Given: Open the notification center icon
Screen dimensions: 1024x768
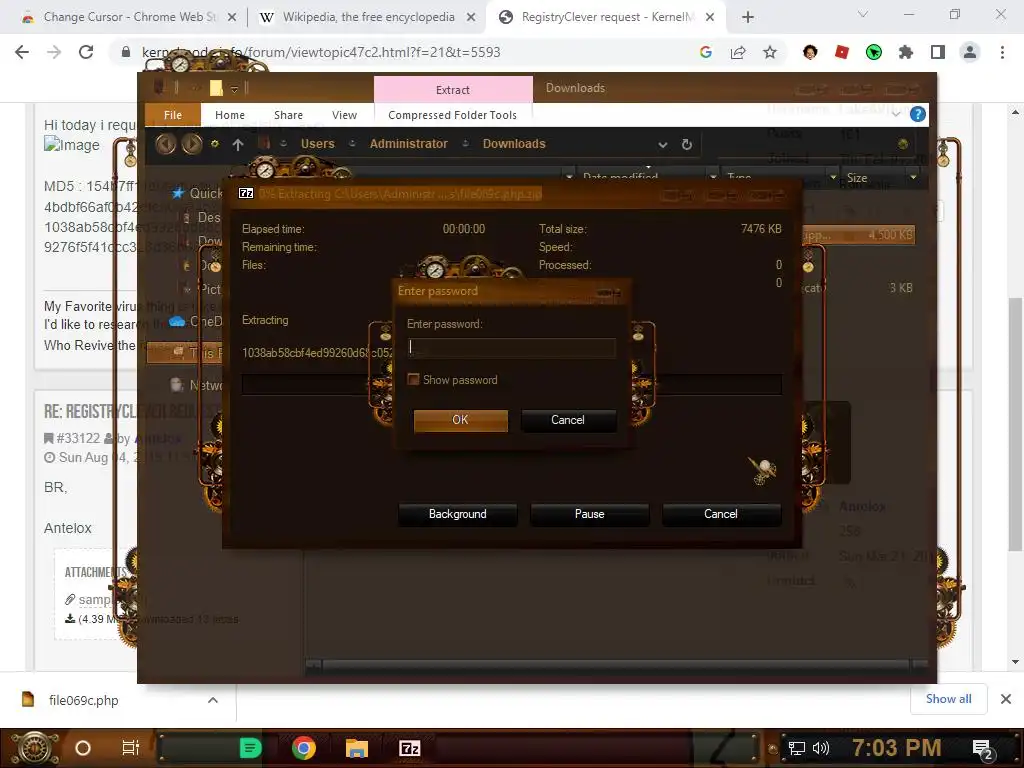Looking at the screenshot, I should [982, 749].
